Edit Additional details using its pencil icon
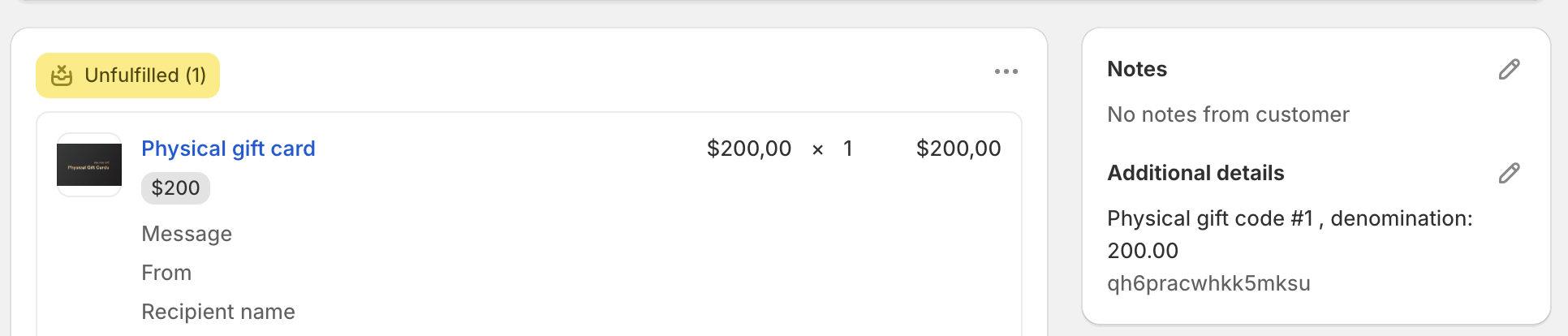The width and height of the screenshot is (1568, 336). point(1509,173)
